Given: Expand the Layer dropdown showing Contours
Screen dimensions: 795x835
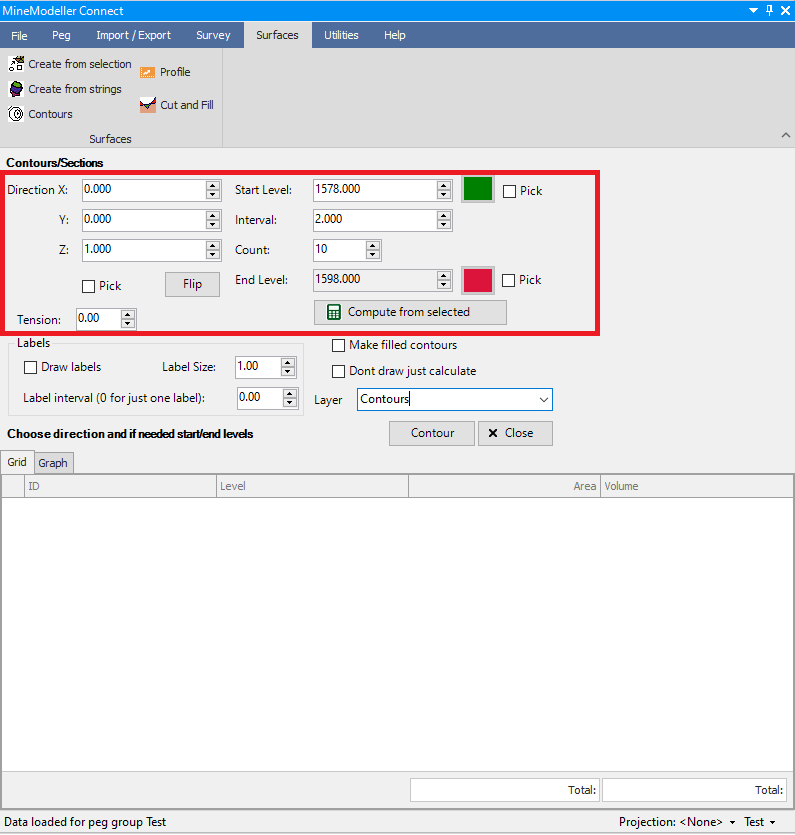Looking at the screenshot, I should pos(544,400).
